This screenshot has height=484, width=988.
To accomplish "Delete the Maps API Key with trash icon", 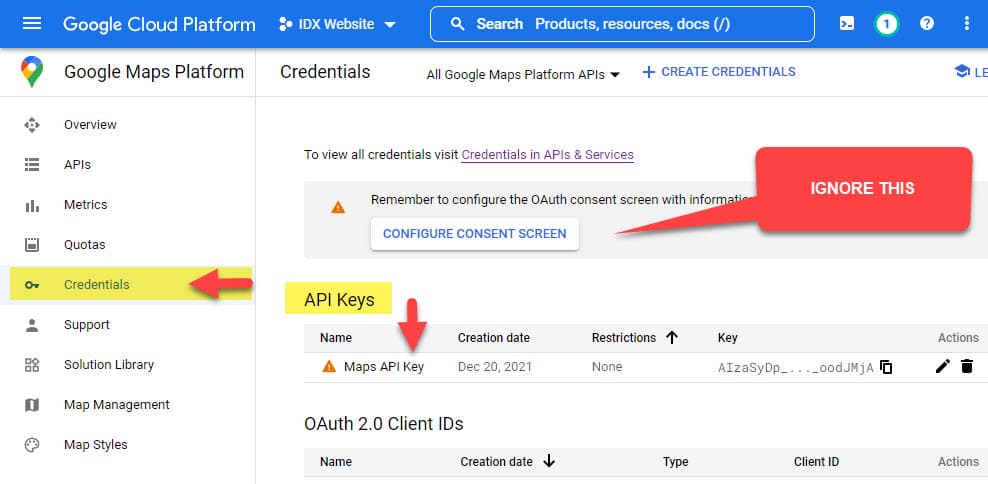I will click(967, 367).
